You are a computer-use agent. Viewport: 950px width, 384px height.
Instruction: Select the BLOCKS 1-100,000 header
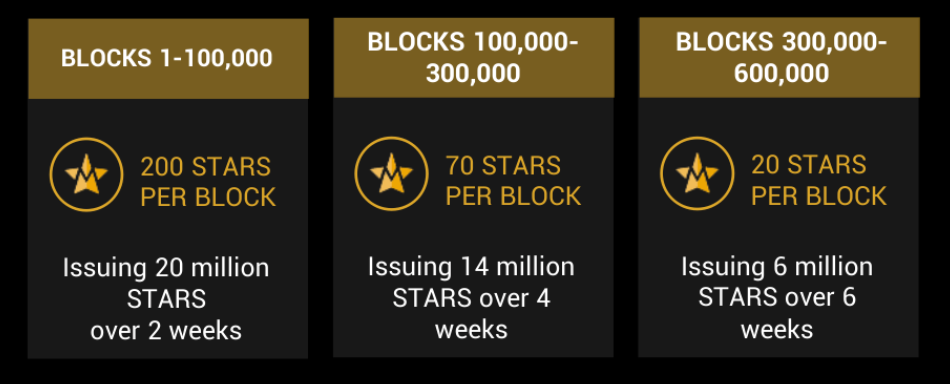[x=168, y=59]
